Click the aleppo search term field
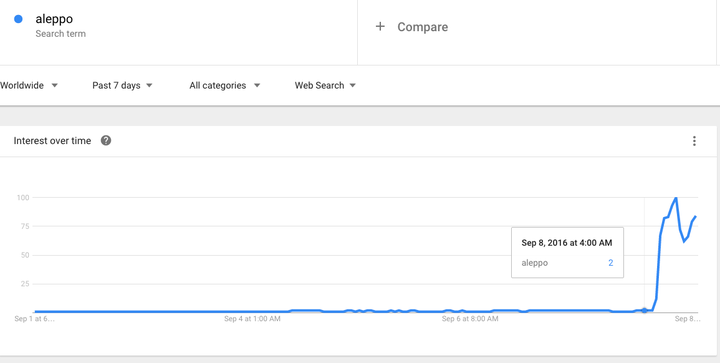Image resolution: width=720 pixels, height=363 pixels. coord(179,32)
